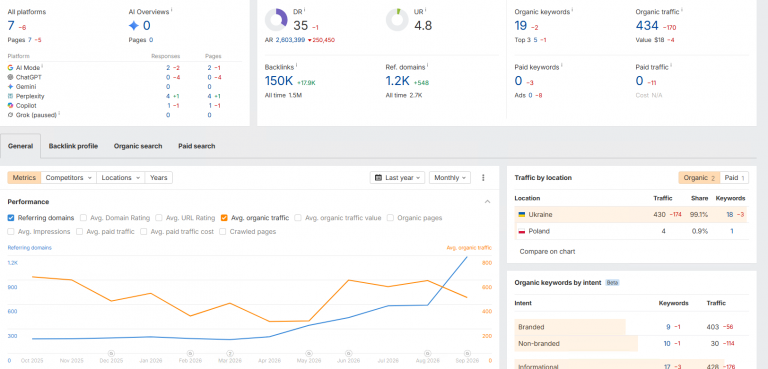
Task: Switch to the Organic search tab
Action: [138, 146]
